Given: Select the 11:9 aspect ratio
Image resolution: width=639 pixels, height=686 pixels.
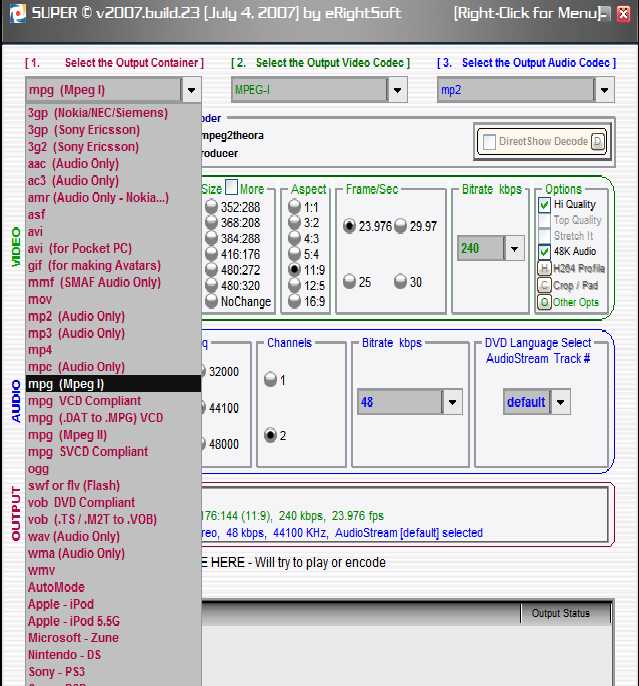Looking at the screenshot, I should [x=294, y=270].
